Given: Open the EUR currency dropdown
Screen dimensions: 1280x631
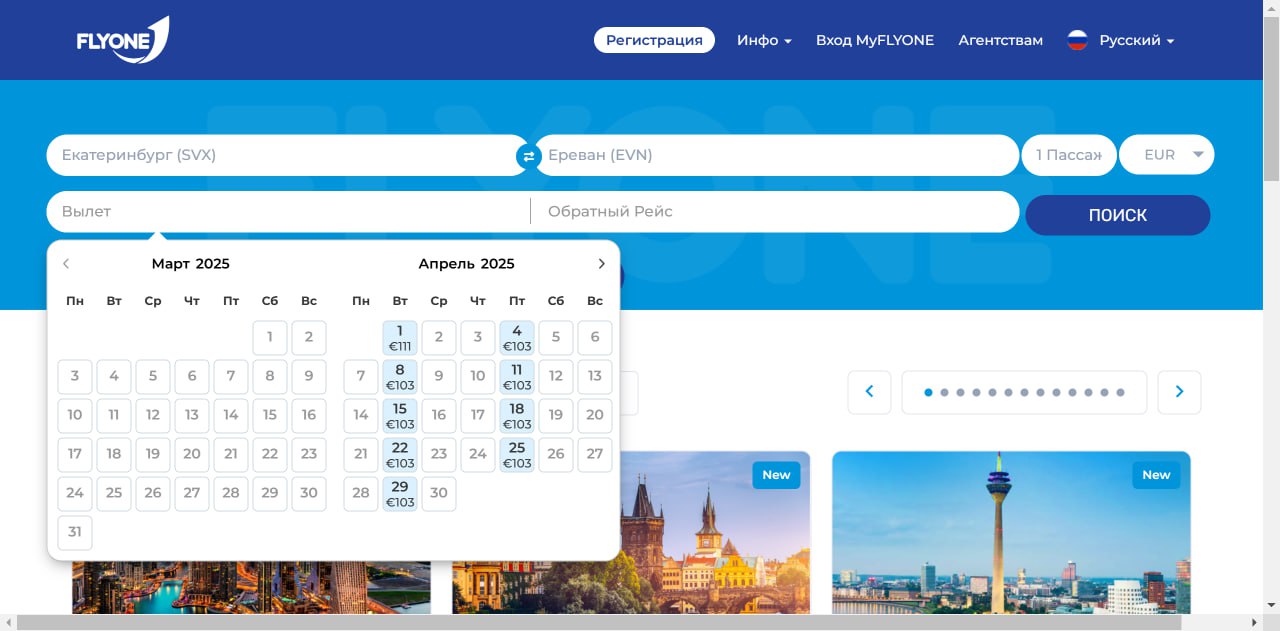Looking at the screenshot, I should tap(1166, 155).
